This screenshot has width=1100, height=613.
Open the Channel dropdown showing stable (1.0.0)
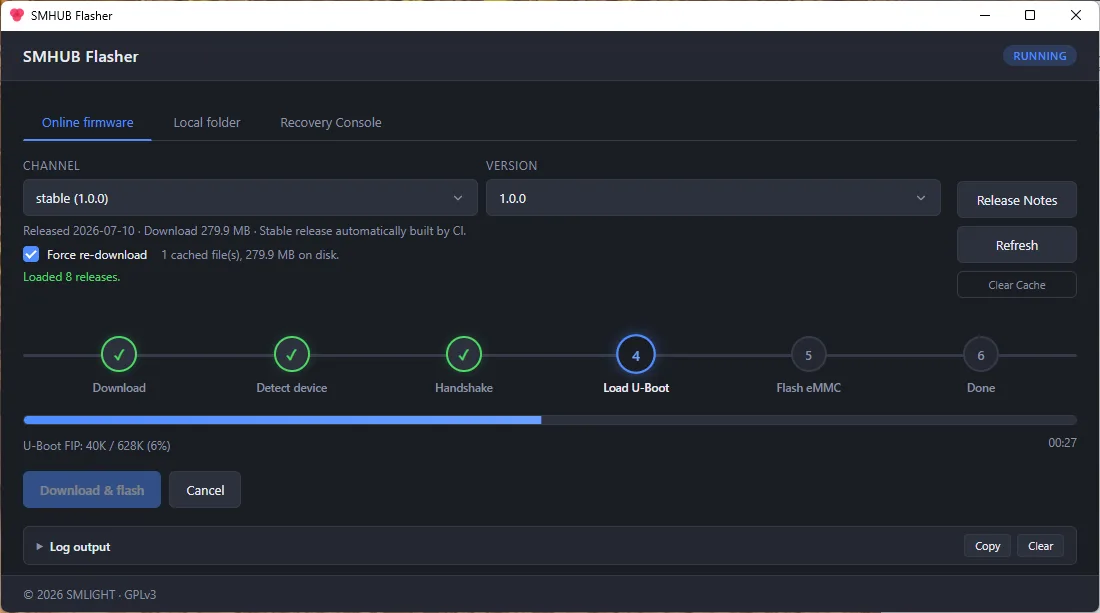pyautogui.click(x=250, y=198)
